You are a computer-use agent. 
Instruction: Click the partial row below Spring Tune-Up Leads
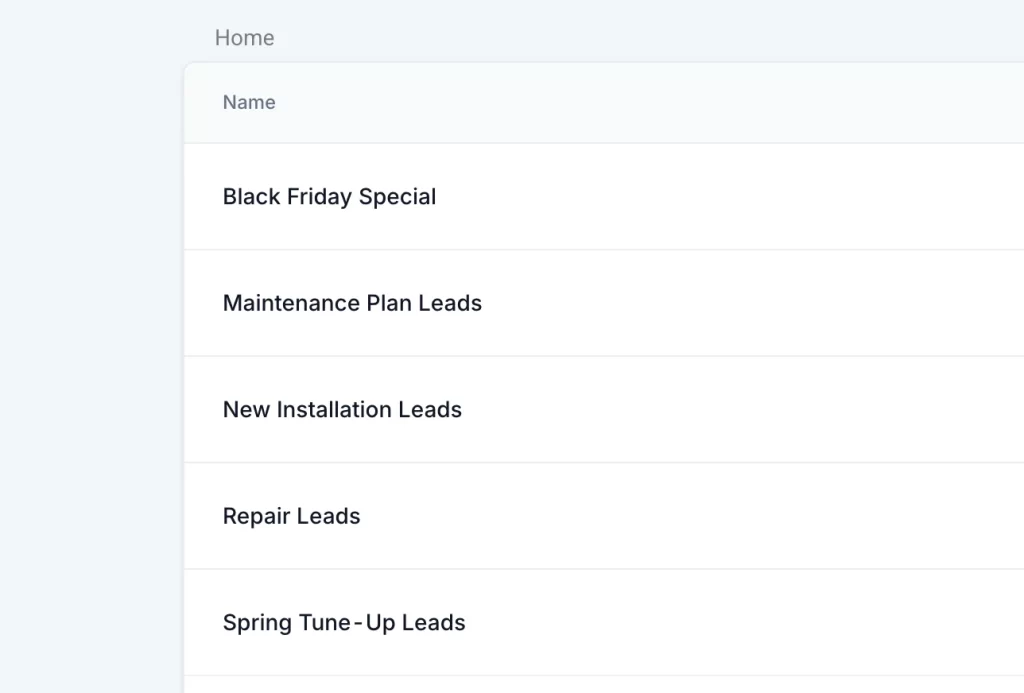(600, 685)
